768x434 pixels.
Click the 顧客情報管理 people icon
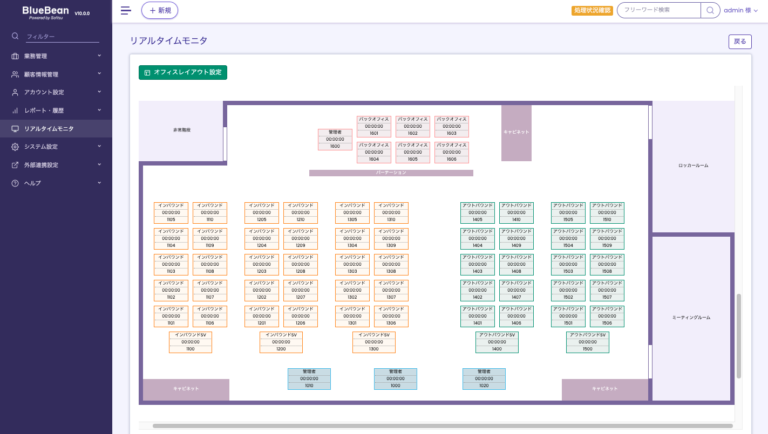[x=15, y=74]
